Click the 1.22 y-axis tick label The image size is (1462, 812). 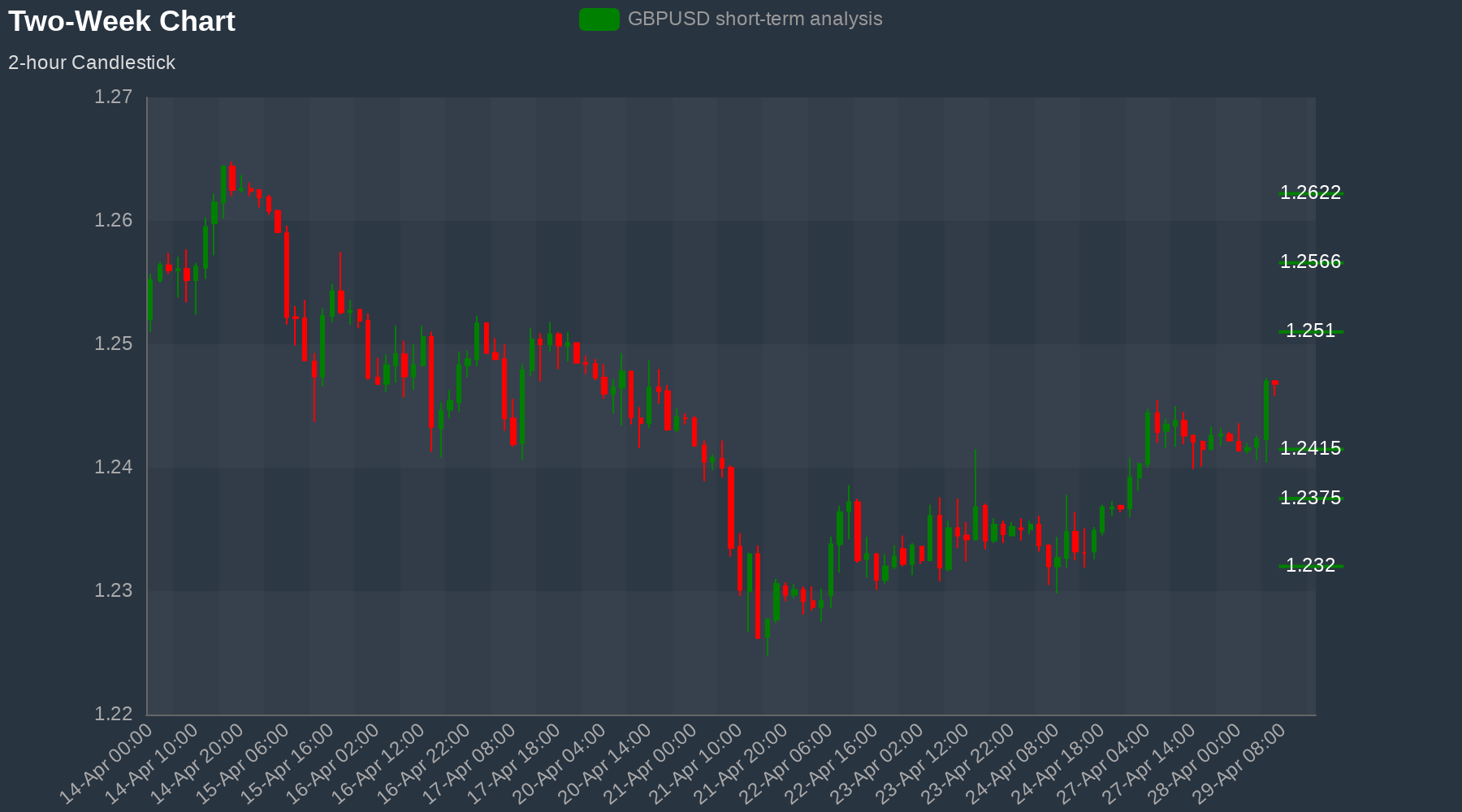(113, 714)
